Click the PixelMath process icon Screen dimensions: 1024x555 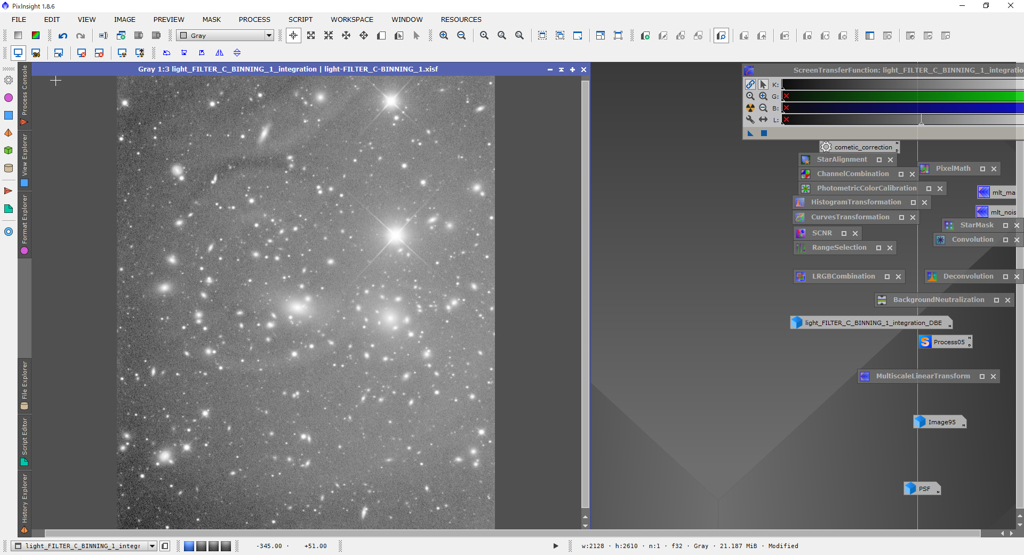click(x=925, y=168)
